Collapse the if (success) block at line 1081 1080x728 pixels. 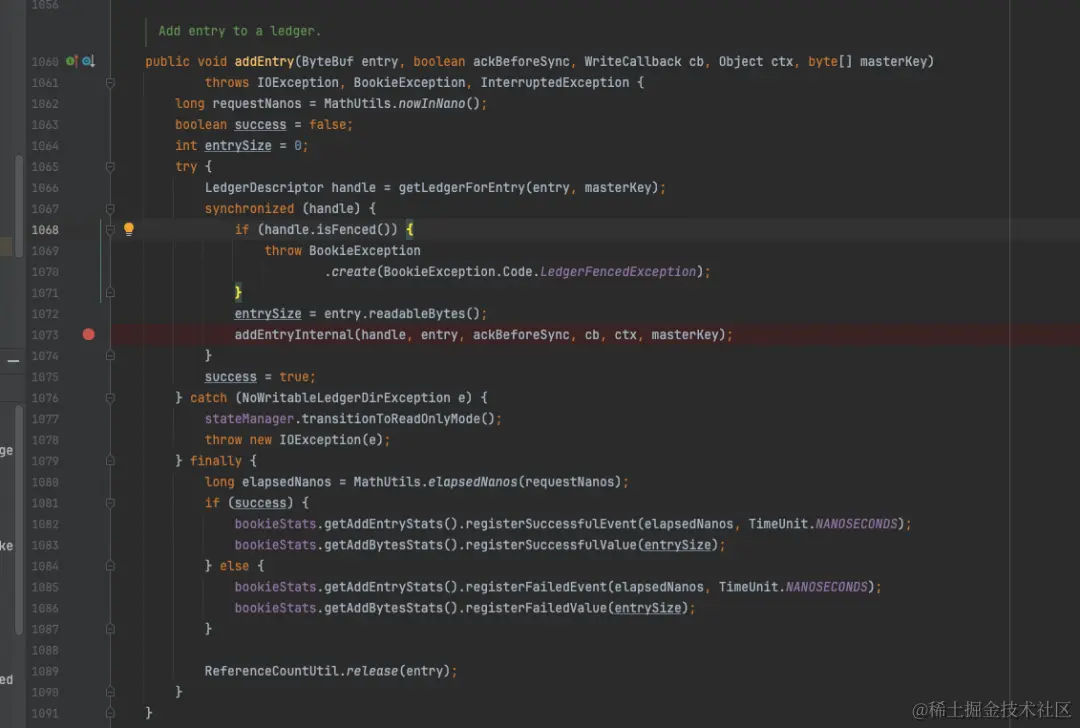coord(110,503)
